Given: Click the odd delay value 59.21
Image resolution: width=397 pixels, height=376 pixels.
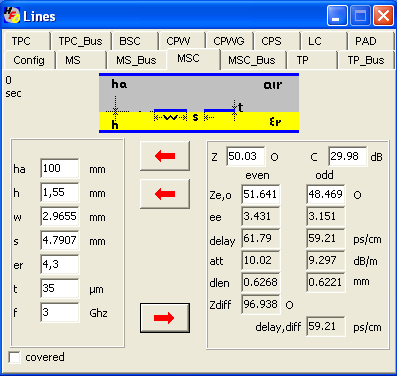Looking at the screenshot, I should coord(326,238).
